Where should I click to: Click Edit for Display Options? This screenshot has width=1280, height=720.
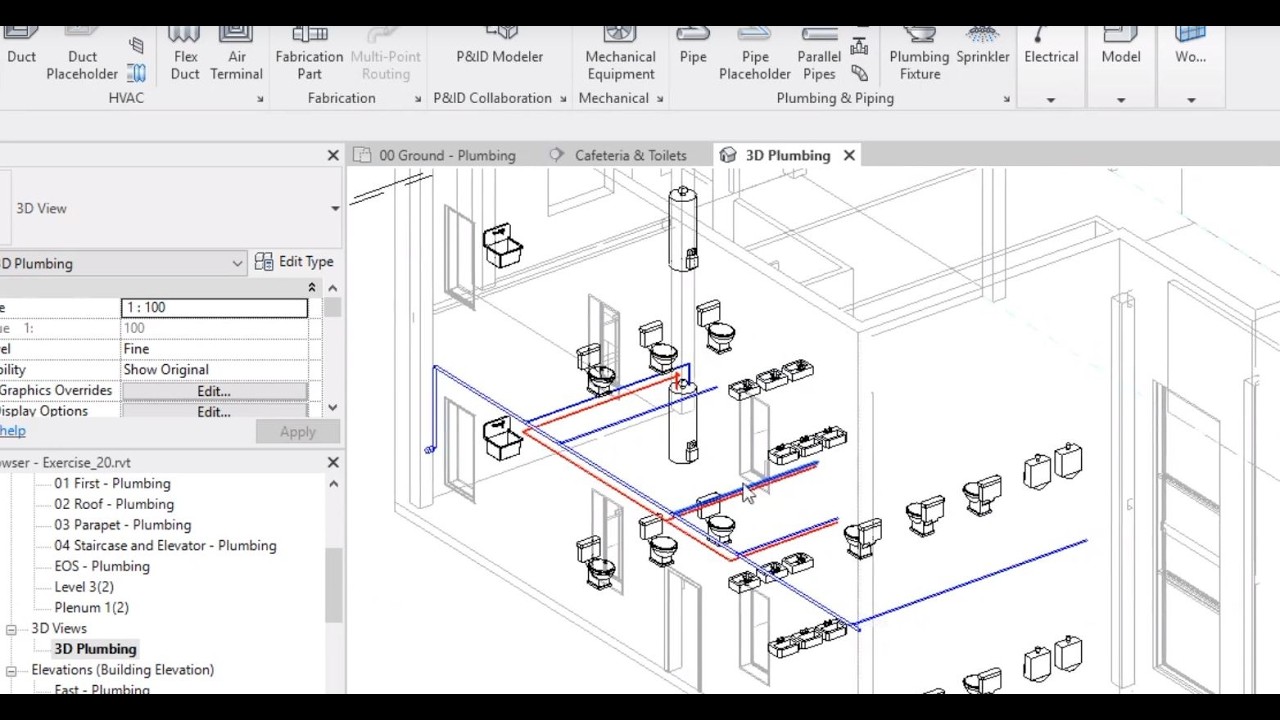tap(214, 411)
